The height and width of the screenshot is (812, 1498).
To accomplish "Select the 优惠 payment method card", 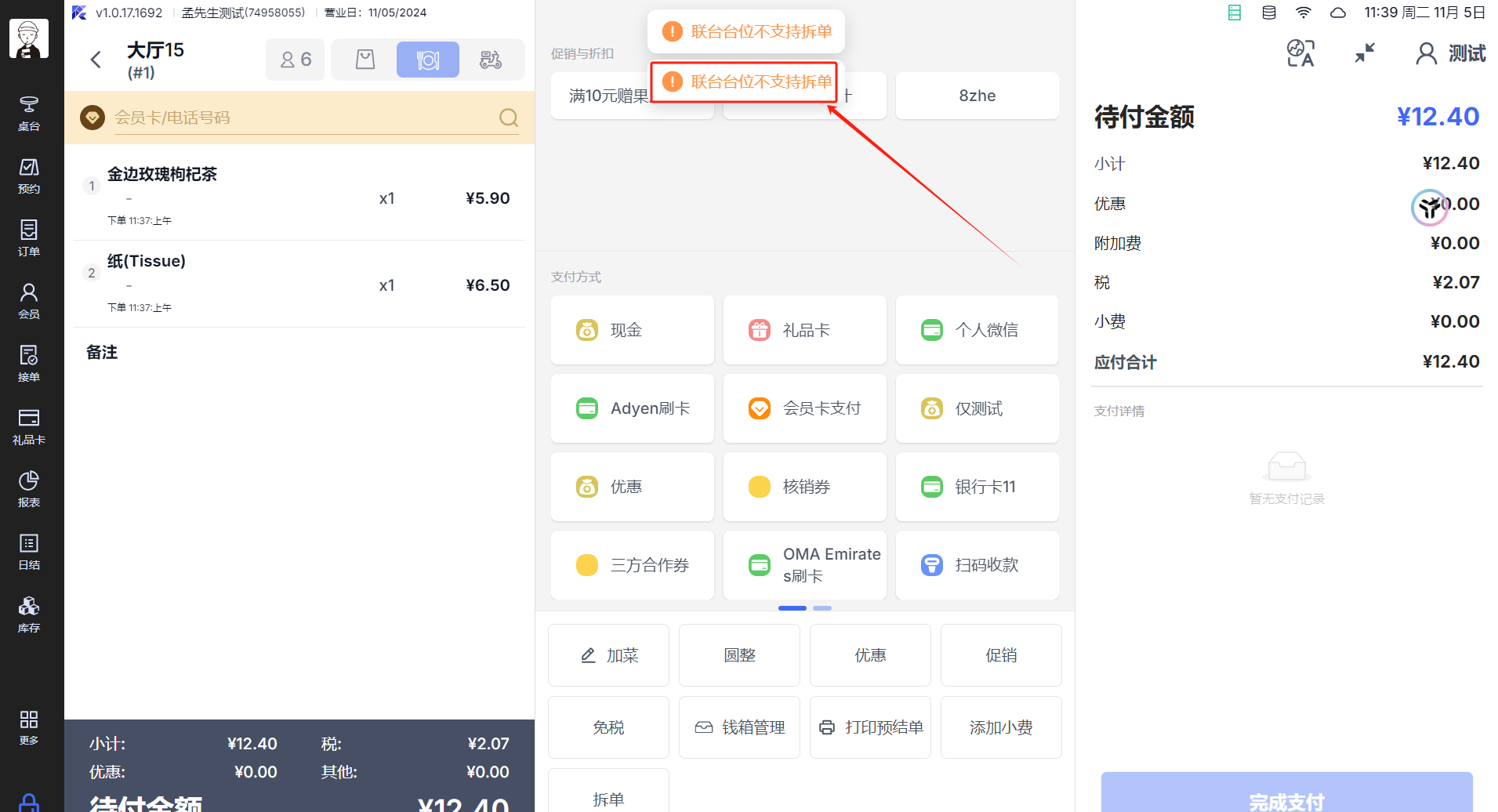I will pyautogui.click(x=633, y=487).
